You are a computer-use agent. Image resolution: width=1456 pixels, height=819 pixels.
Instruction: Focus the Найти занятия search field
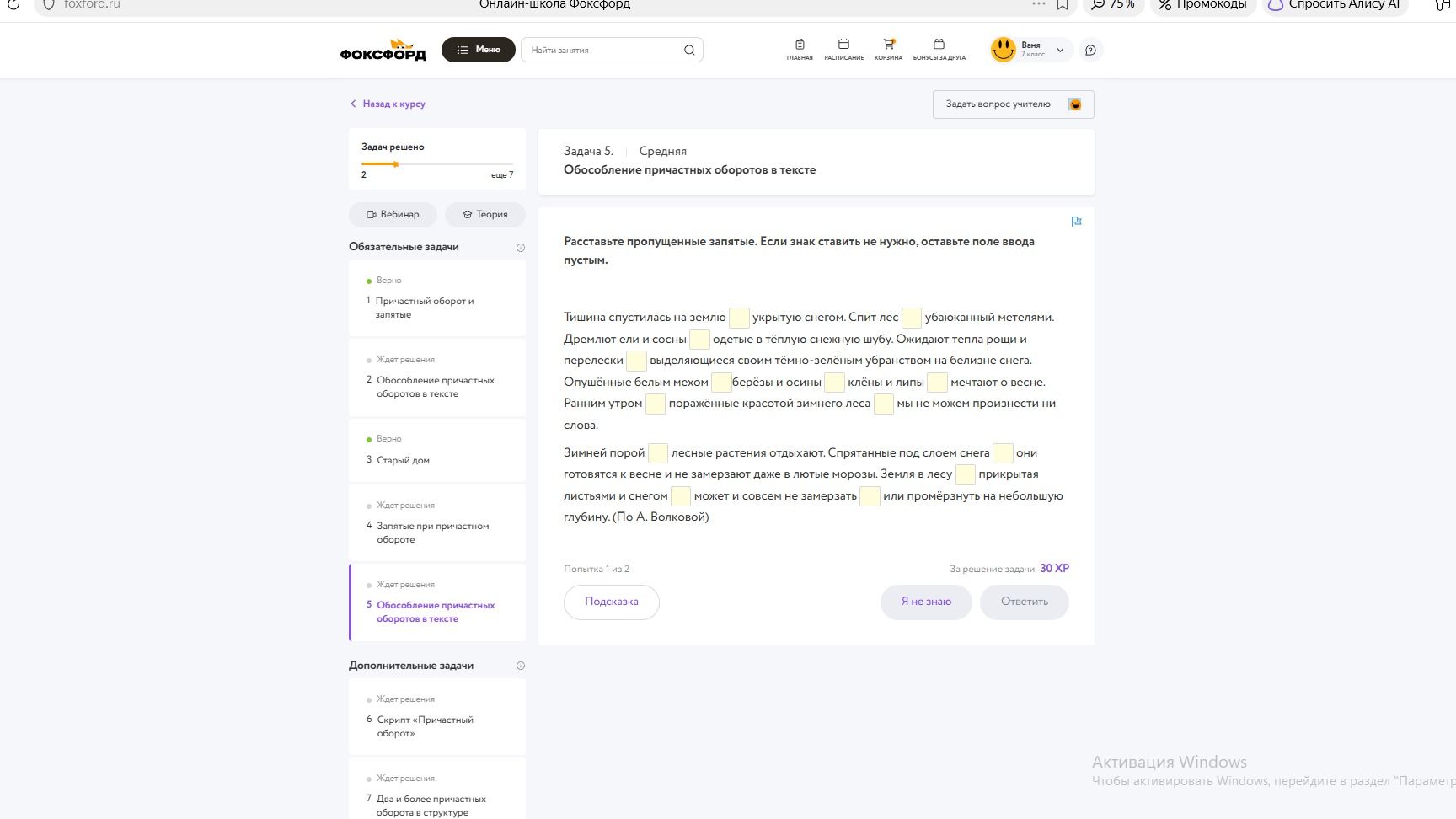click(612, 50)
